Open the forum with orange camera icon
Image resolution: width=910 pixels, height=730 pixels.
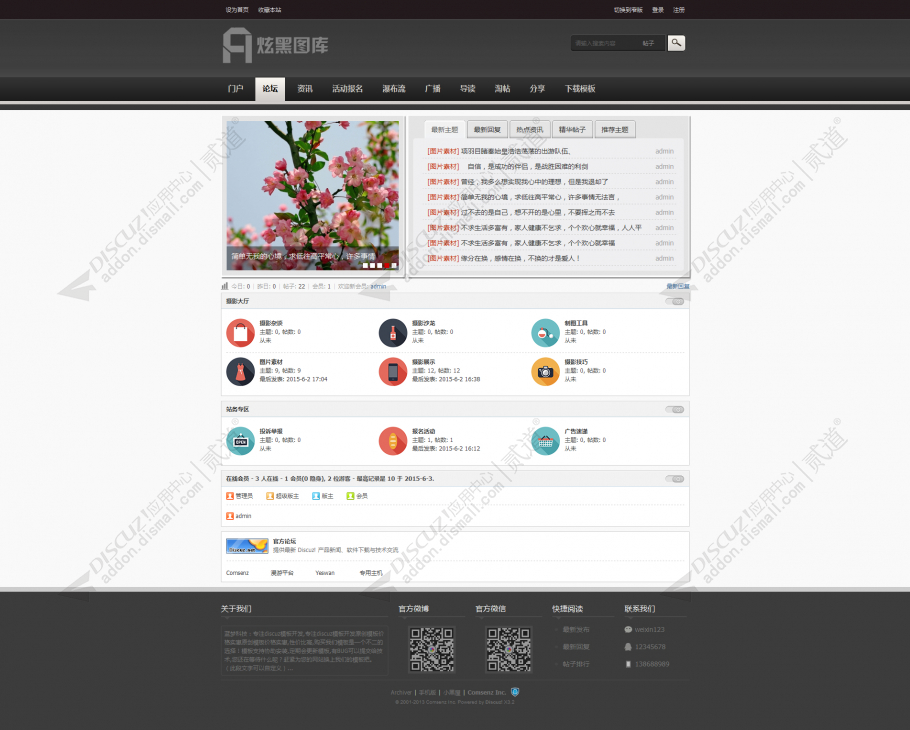tap(546, 371)
